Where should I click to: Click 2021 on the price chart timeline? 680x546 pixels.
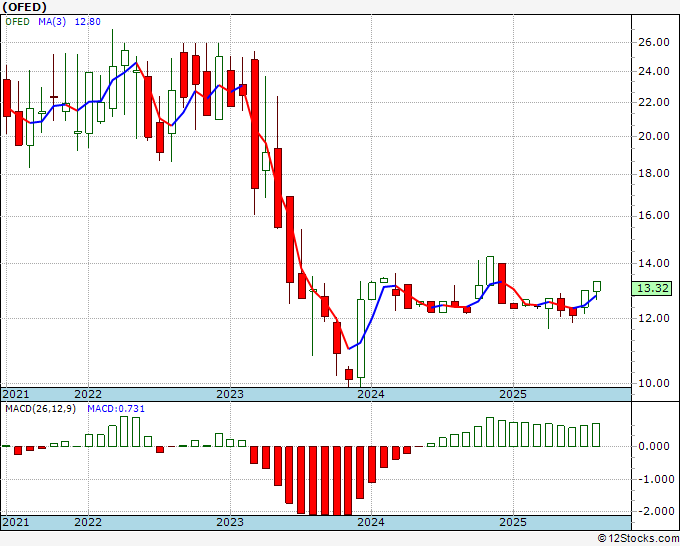16,394
